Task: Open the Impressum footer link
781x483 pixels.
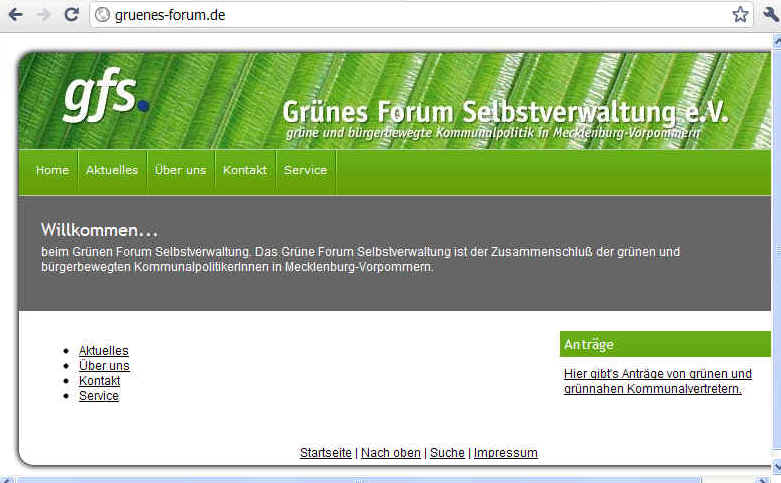Action: coord(505,453)
